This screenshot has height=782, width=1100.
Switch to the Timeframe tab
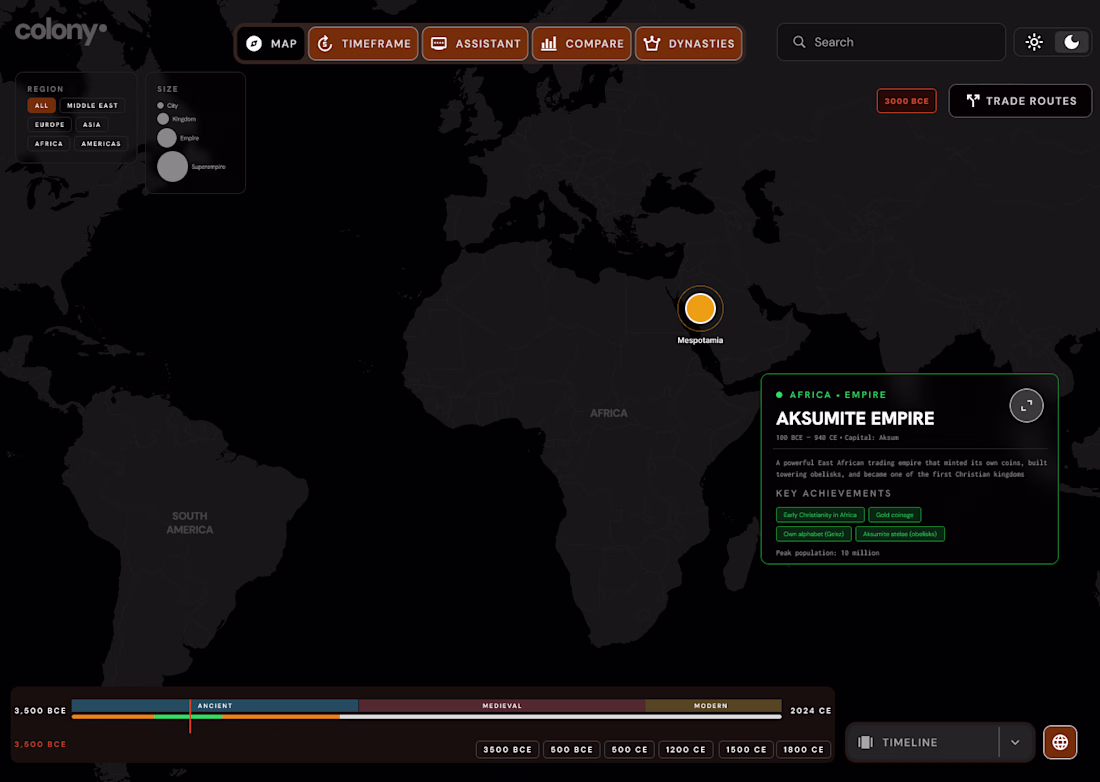[x=363, y=43]
